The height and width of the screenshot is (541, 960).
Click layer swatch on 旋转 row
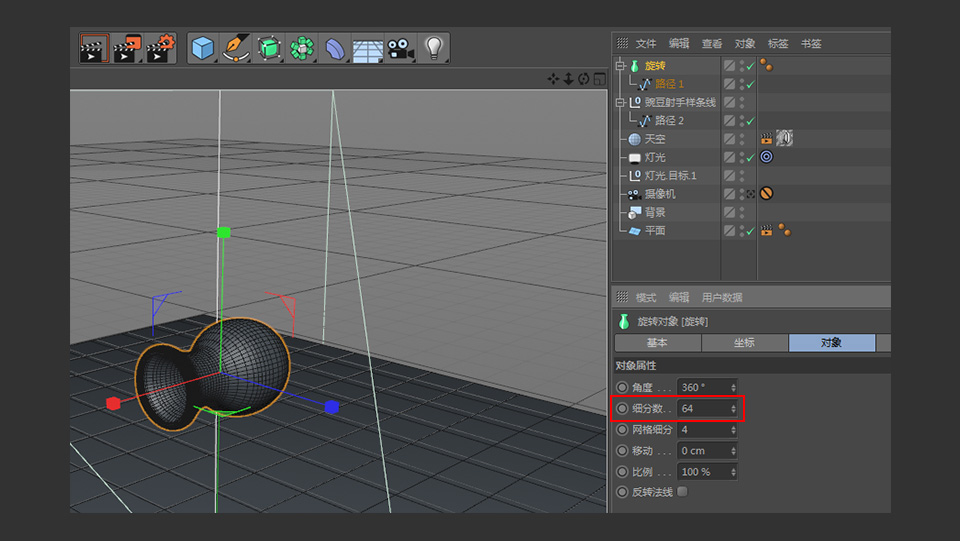click(x=729, y=65)
